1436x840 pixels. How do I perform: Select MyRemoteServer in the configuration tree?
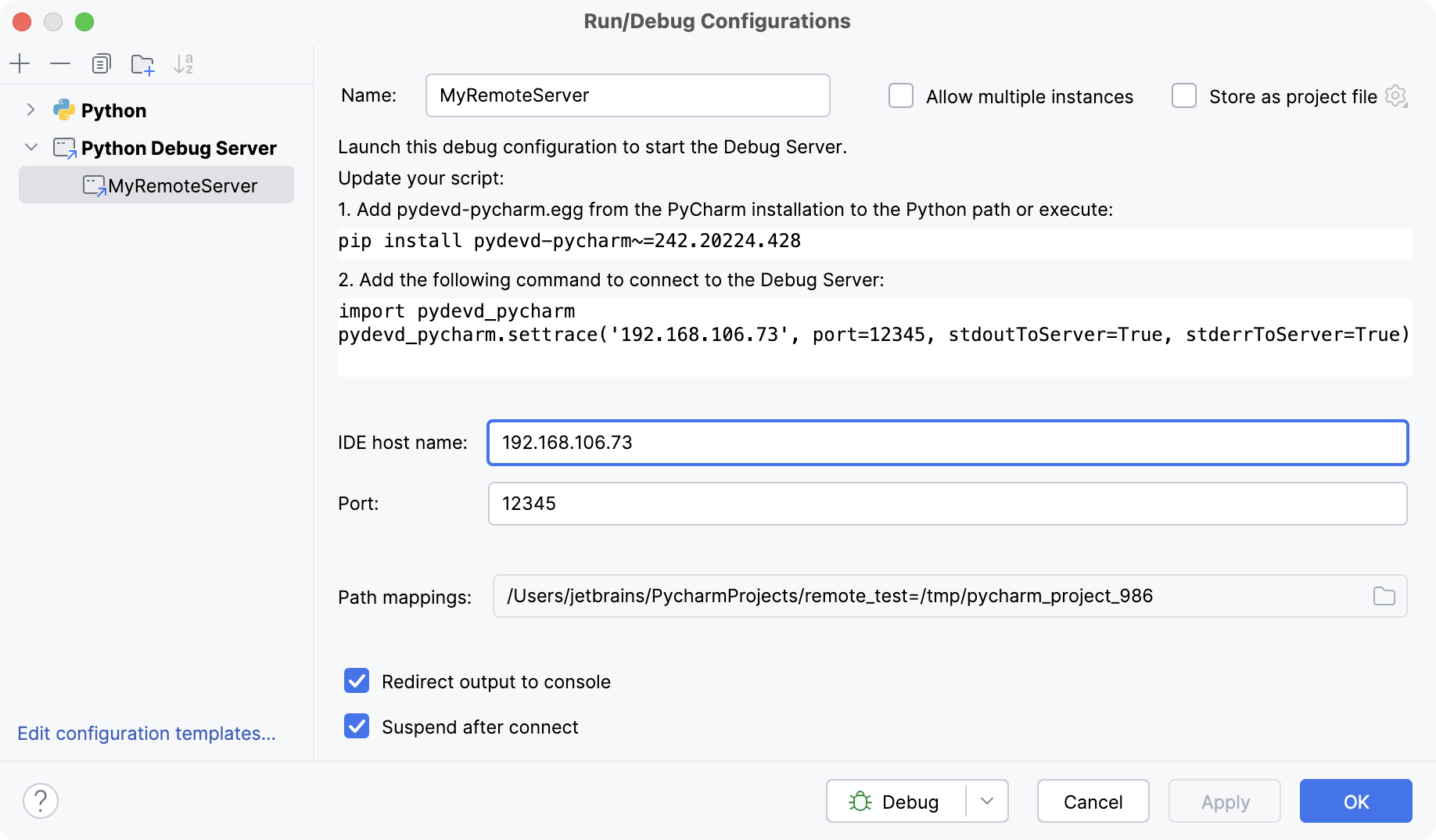coord(182,185)
